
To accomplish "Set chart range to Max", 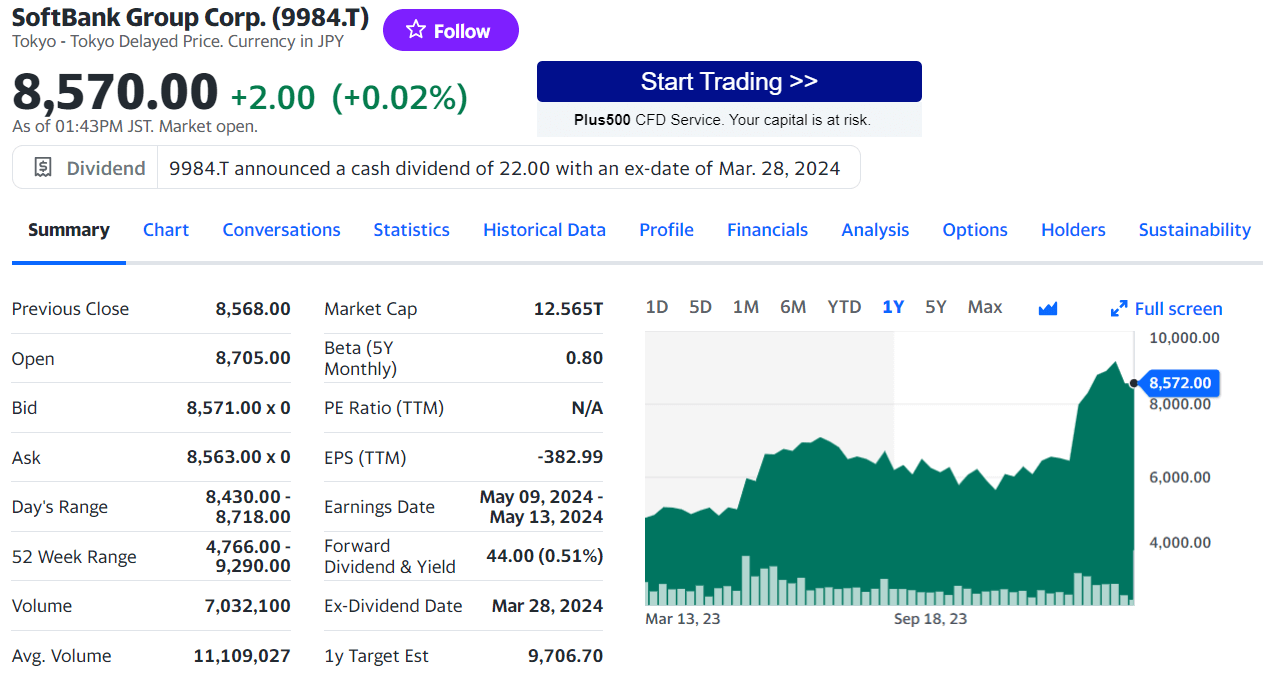I will 984,307.
